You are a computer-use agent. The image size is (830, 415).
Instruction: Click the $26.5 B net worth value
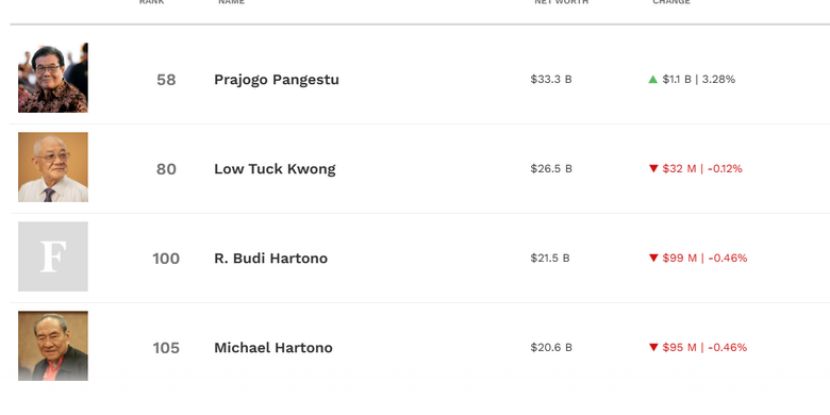pos(551,169)
